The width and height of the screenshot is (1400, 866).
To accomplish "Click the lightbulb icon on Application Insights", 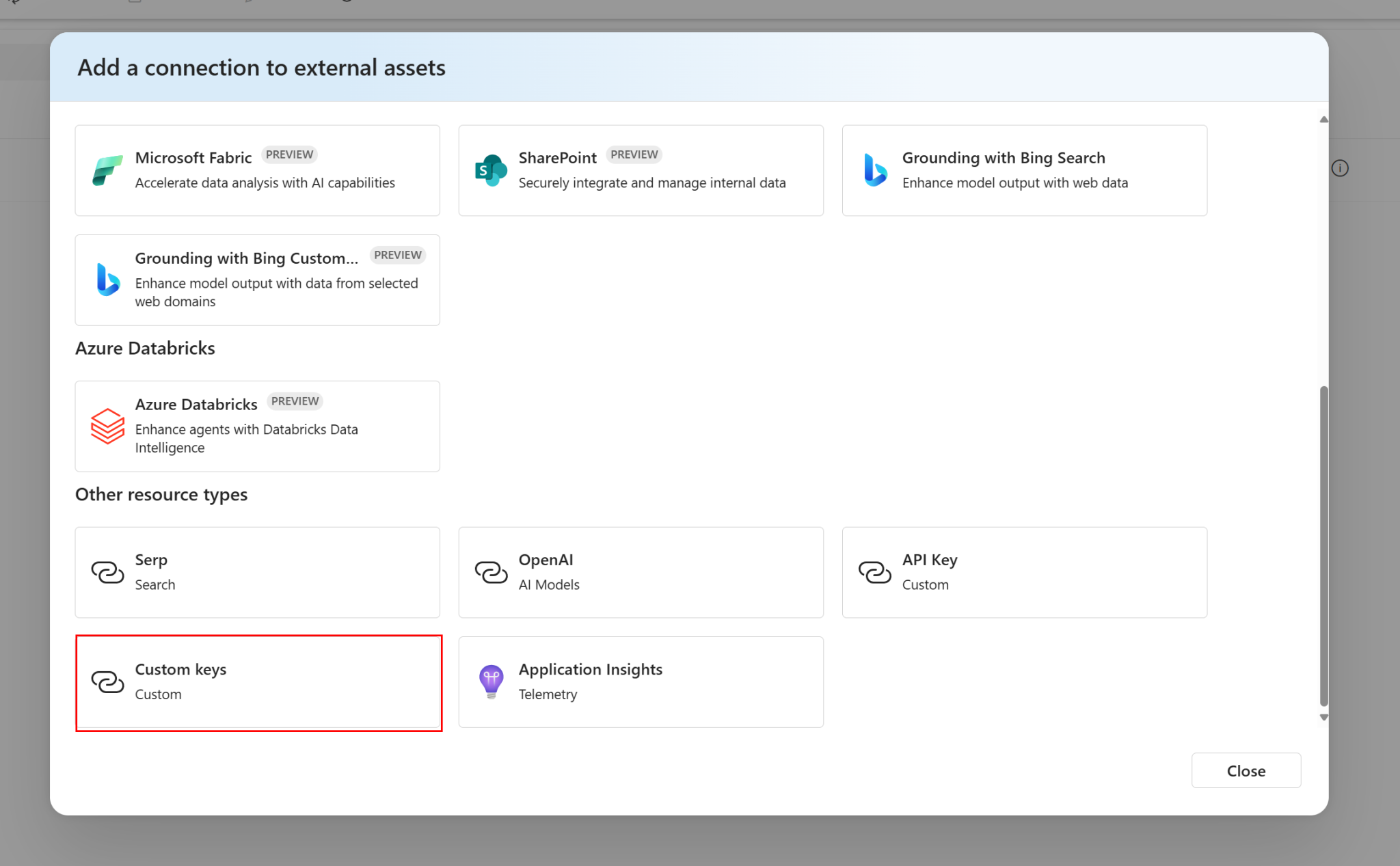I will coord(491,681).
